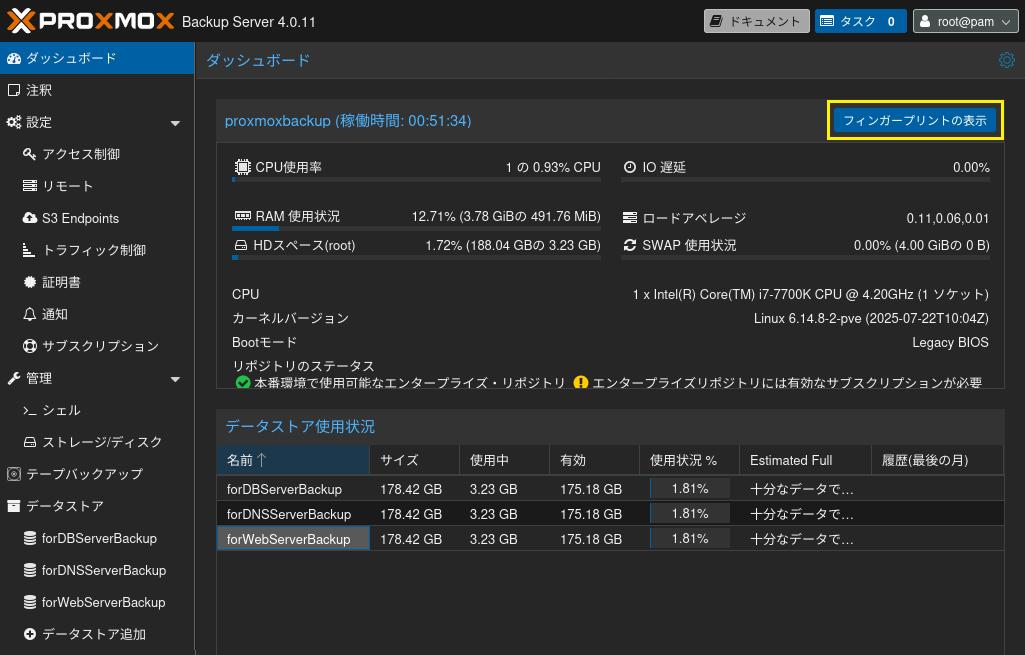This screenshot has height=655, width=1025.
Task: Click the Intel Core i7-7700K CPU text
Action: tap(811, 294)
